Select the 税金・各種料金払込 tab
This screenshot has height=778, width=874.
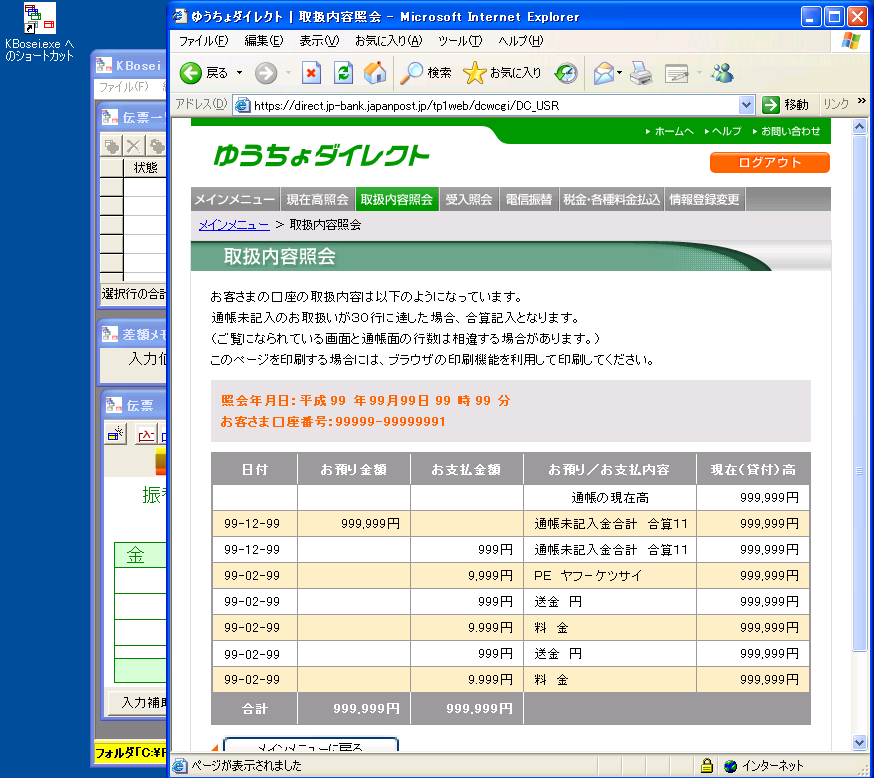point(611,200)
